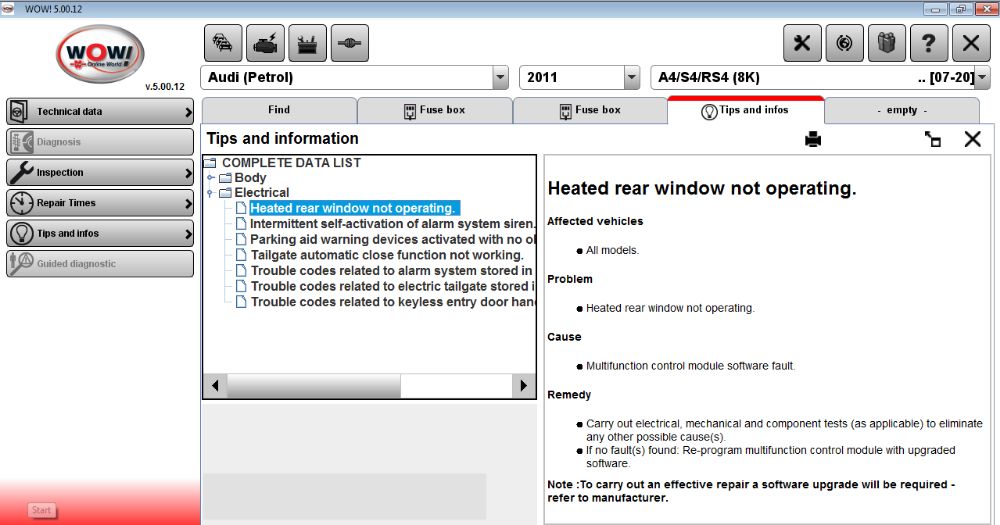Click the Technical data icon in sidebar
The height and width of the screenshot is (525, 1000).
[x=19, y=112]
